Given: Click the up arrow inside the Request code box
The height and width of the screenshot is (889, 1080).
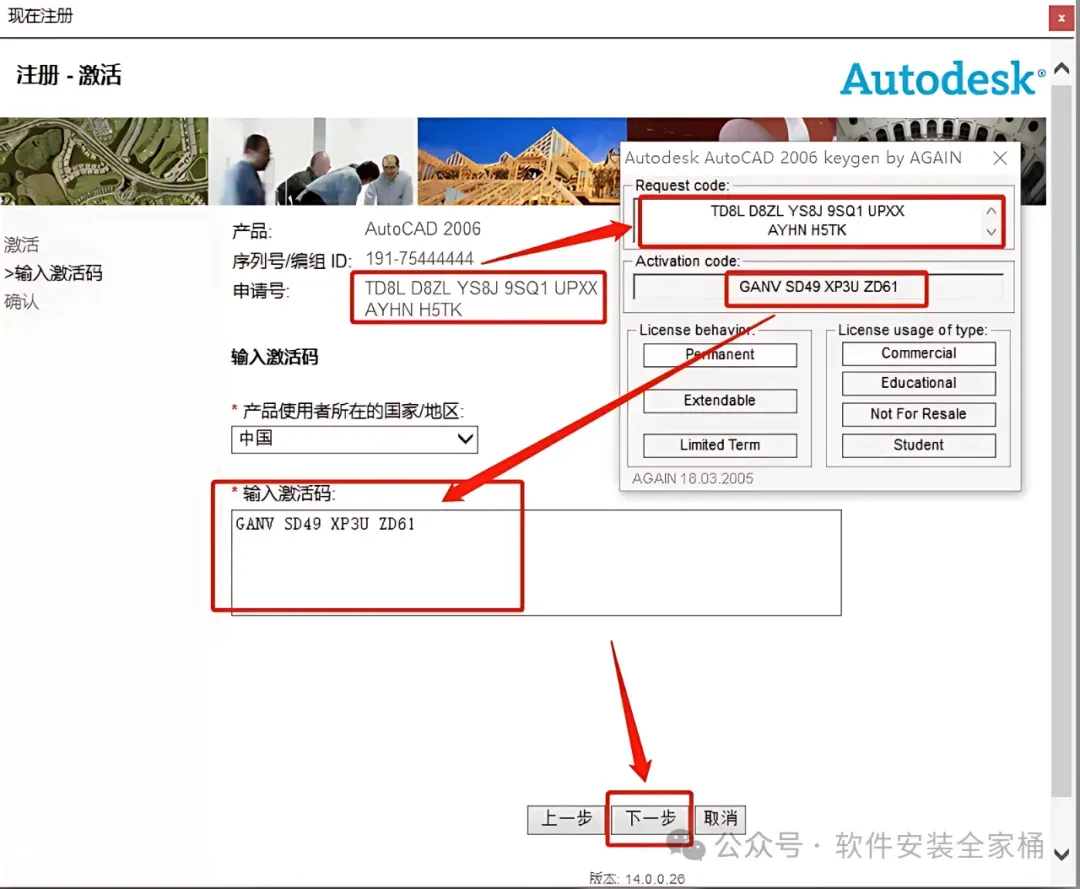Looking at the screenshot, I should 991,211.
